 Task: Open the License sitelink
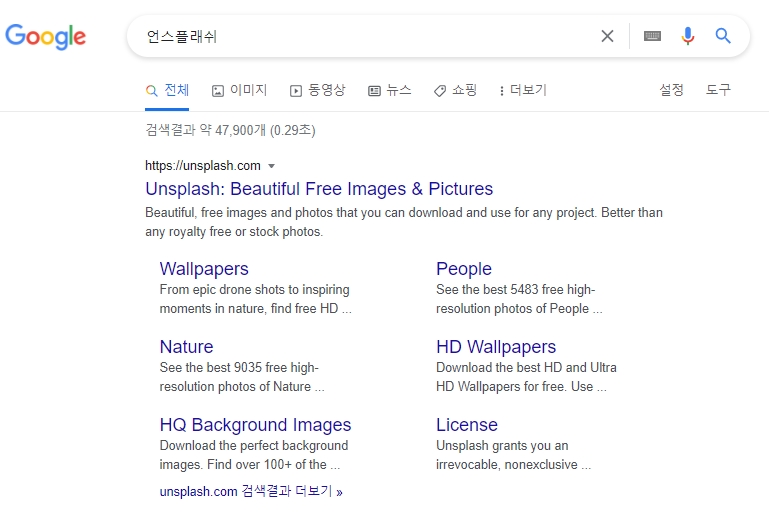[466, 425]
